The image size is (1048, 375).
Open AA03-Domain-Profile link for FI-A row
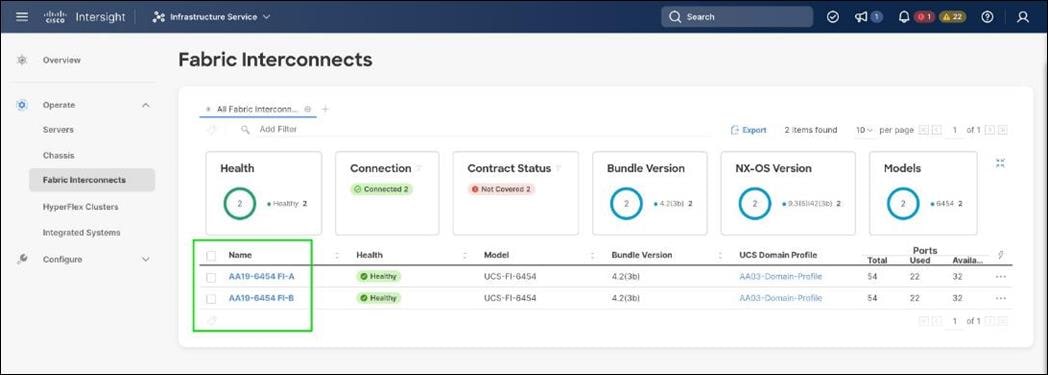pos(781,277)
